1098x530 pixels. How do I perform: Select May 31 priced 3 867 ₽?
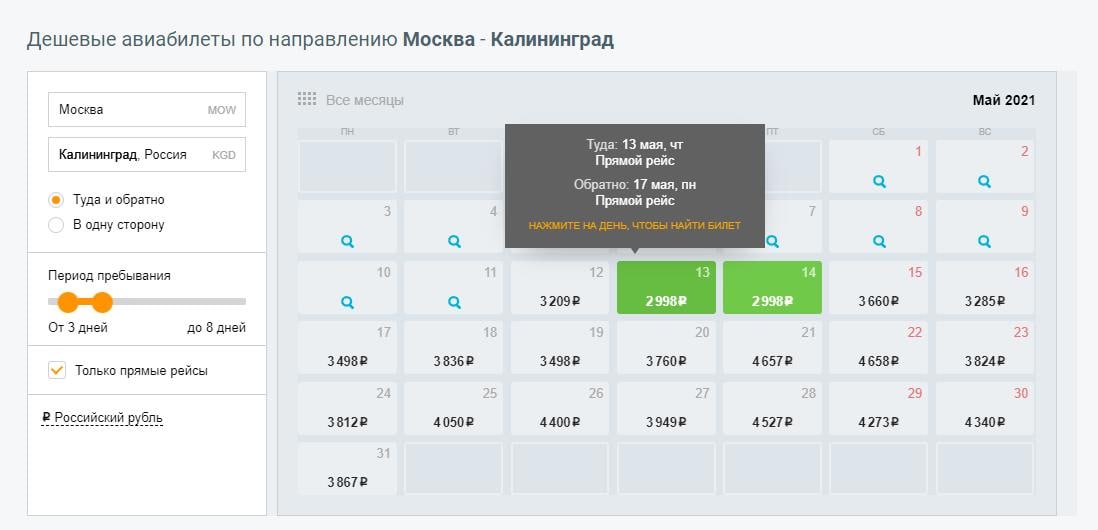[347, 468]
